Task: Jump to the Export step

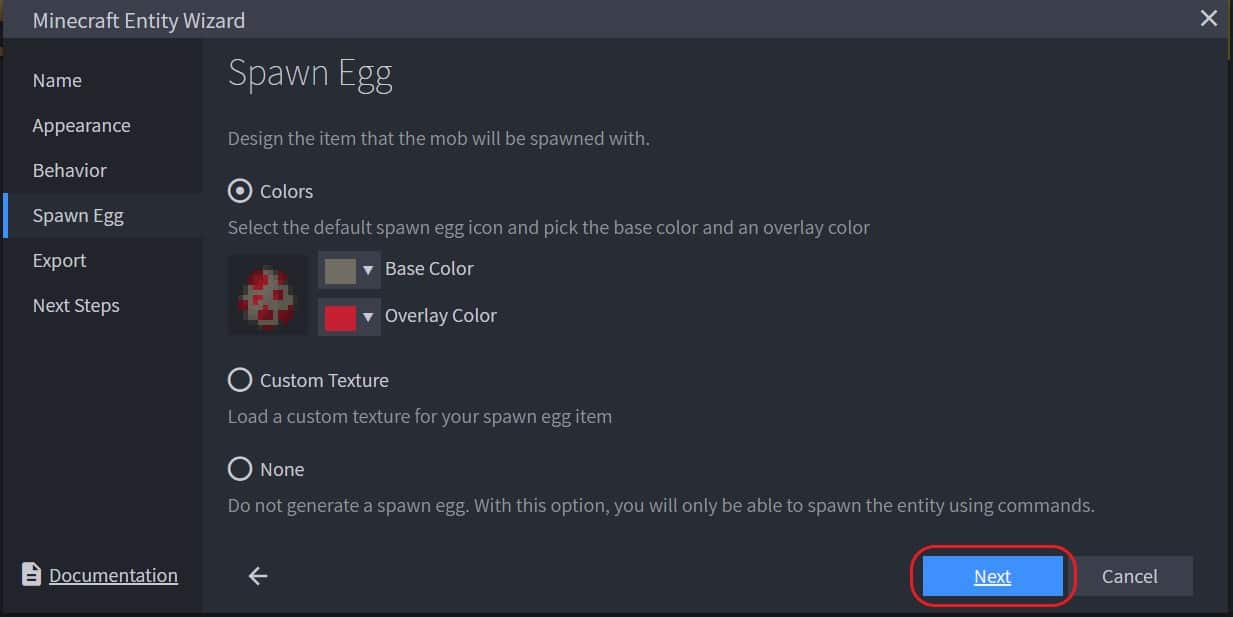Action: (x=59, y=260)
